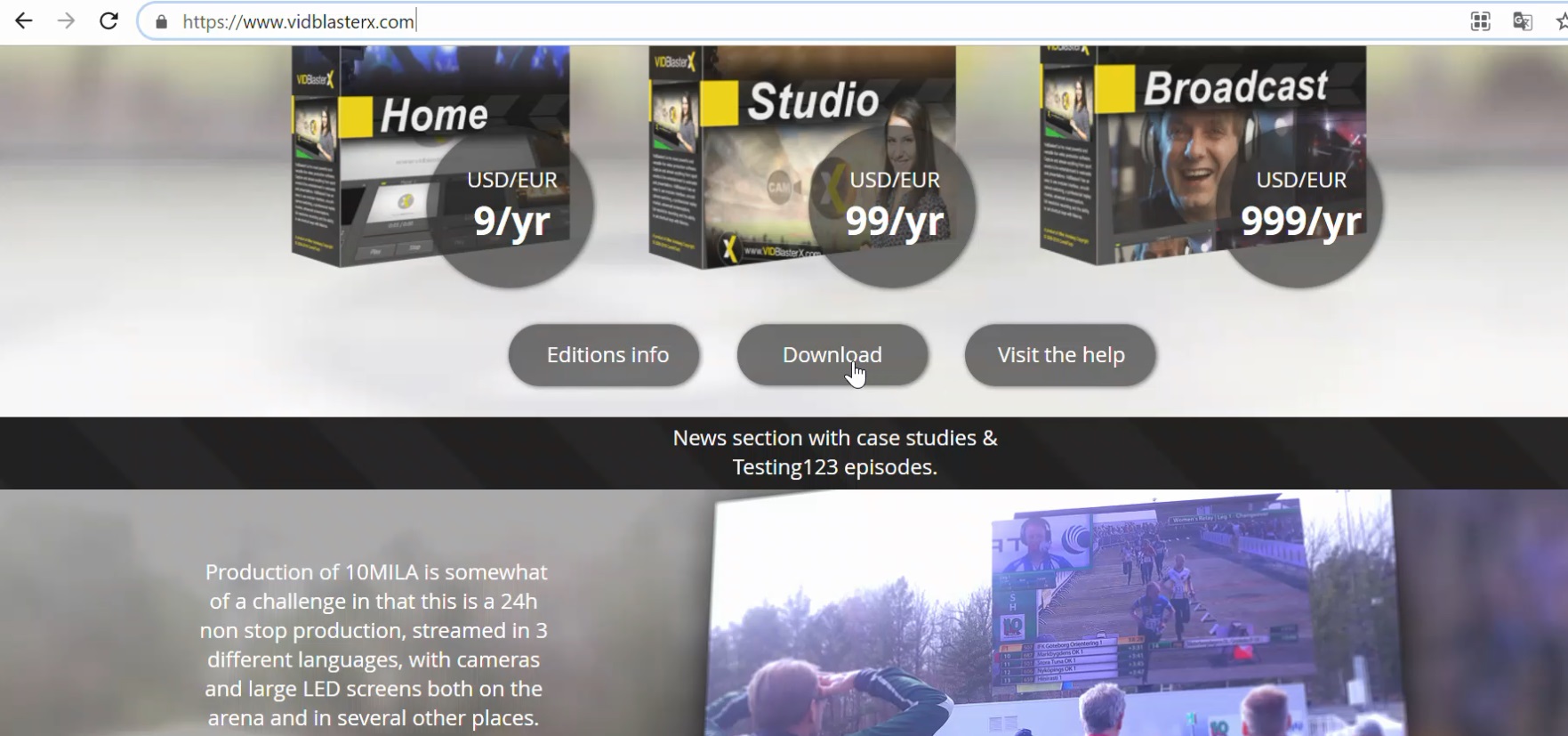Open the QR code/apps grid icon in address bar

[x=1480, y=21]
